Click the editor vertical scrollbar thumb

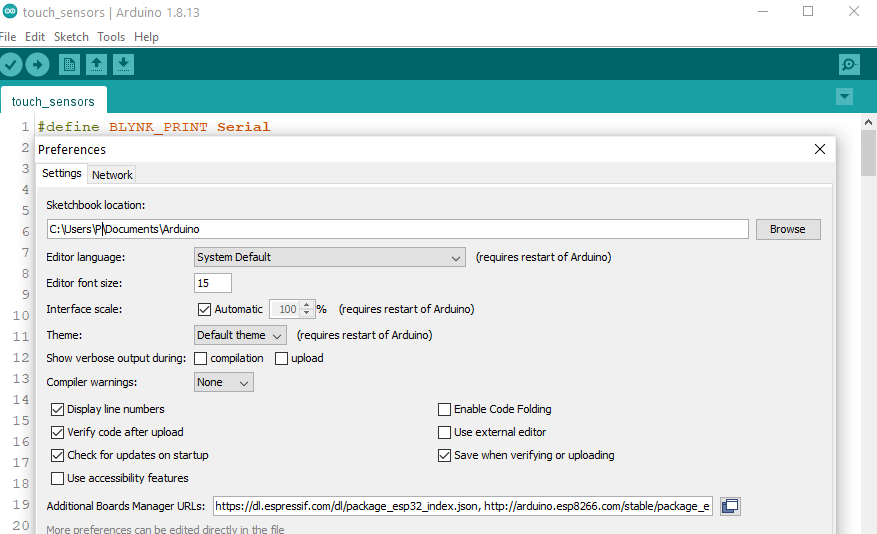coord(868,153)
